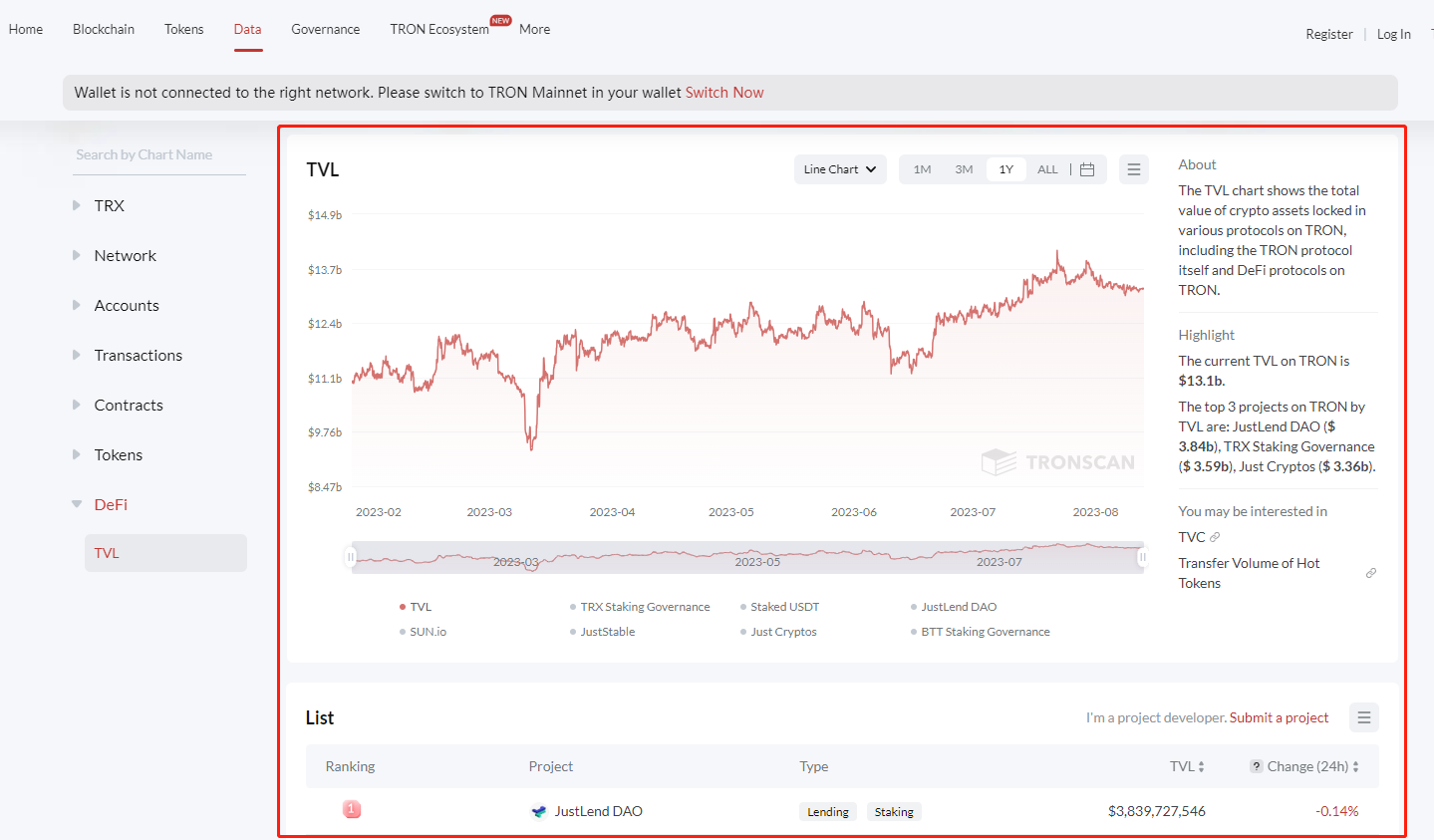Toggle SUN.io legend series

(423, 632)
